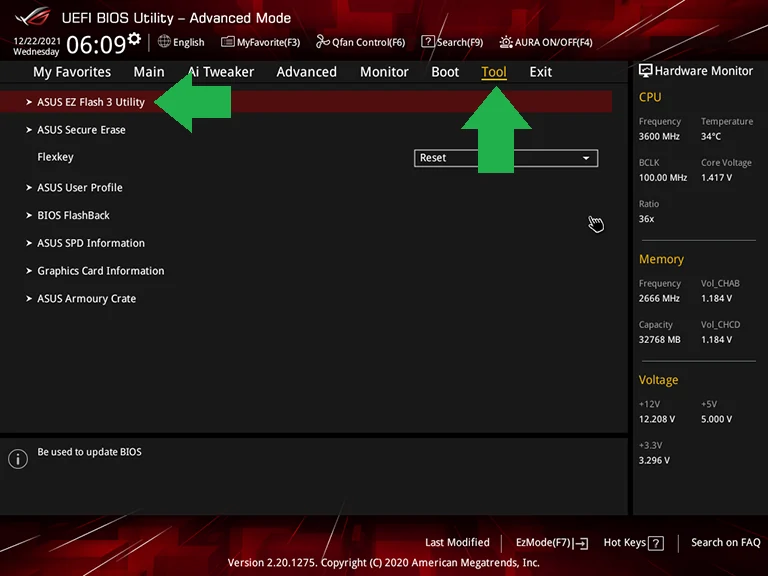Switch to the Ai Tweaker tab
768x576 pixels.
click(x=221, y=72)
